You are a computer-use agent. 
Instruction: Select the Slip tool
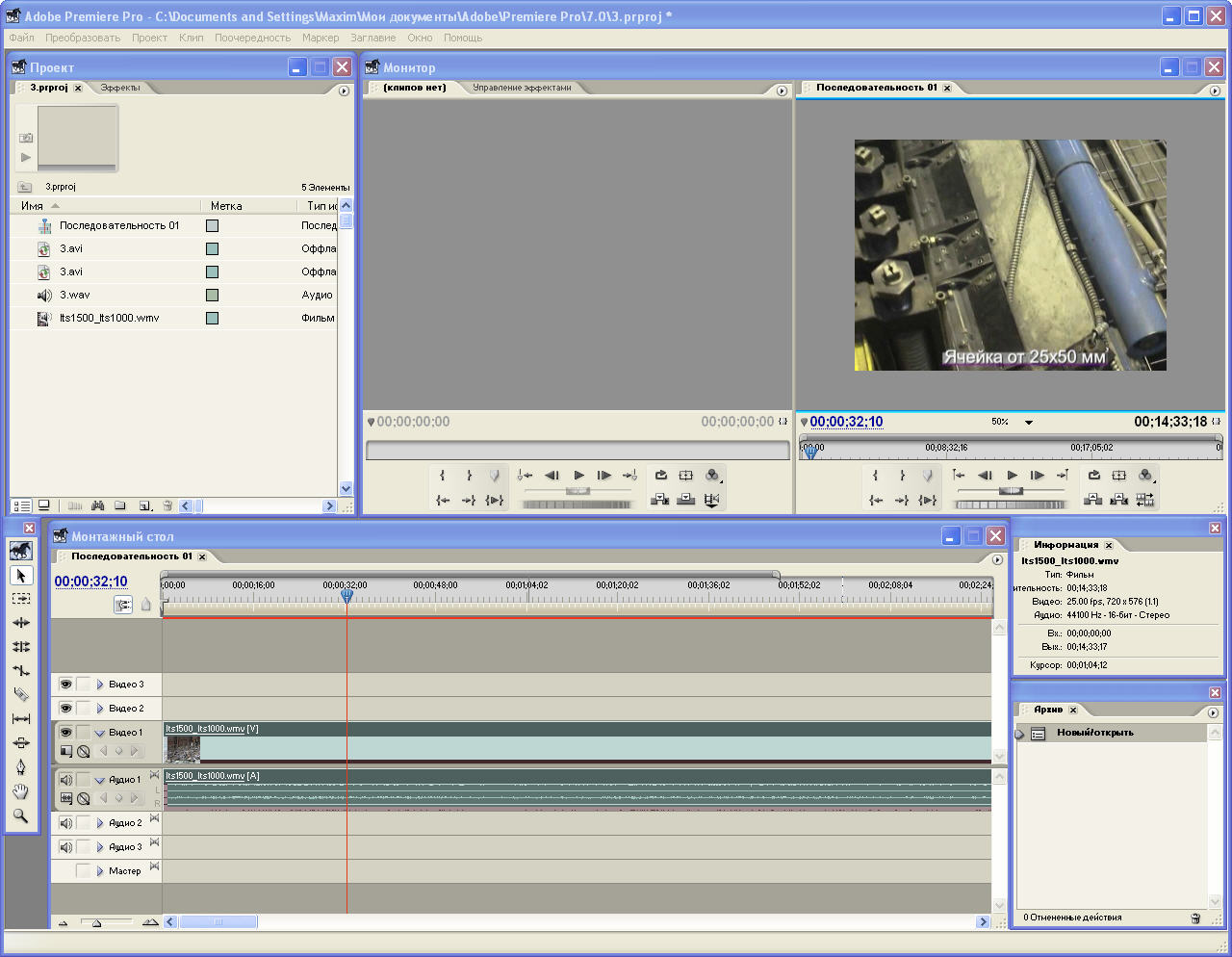21,719
